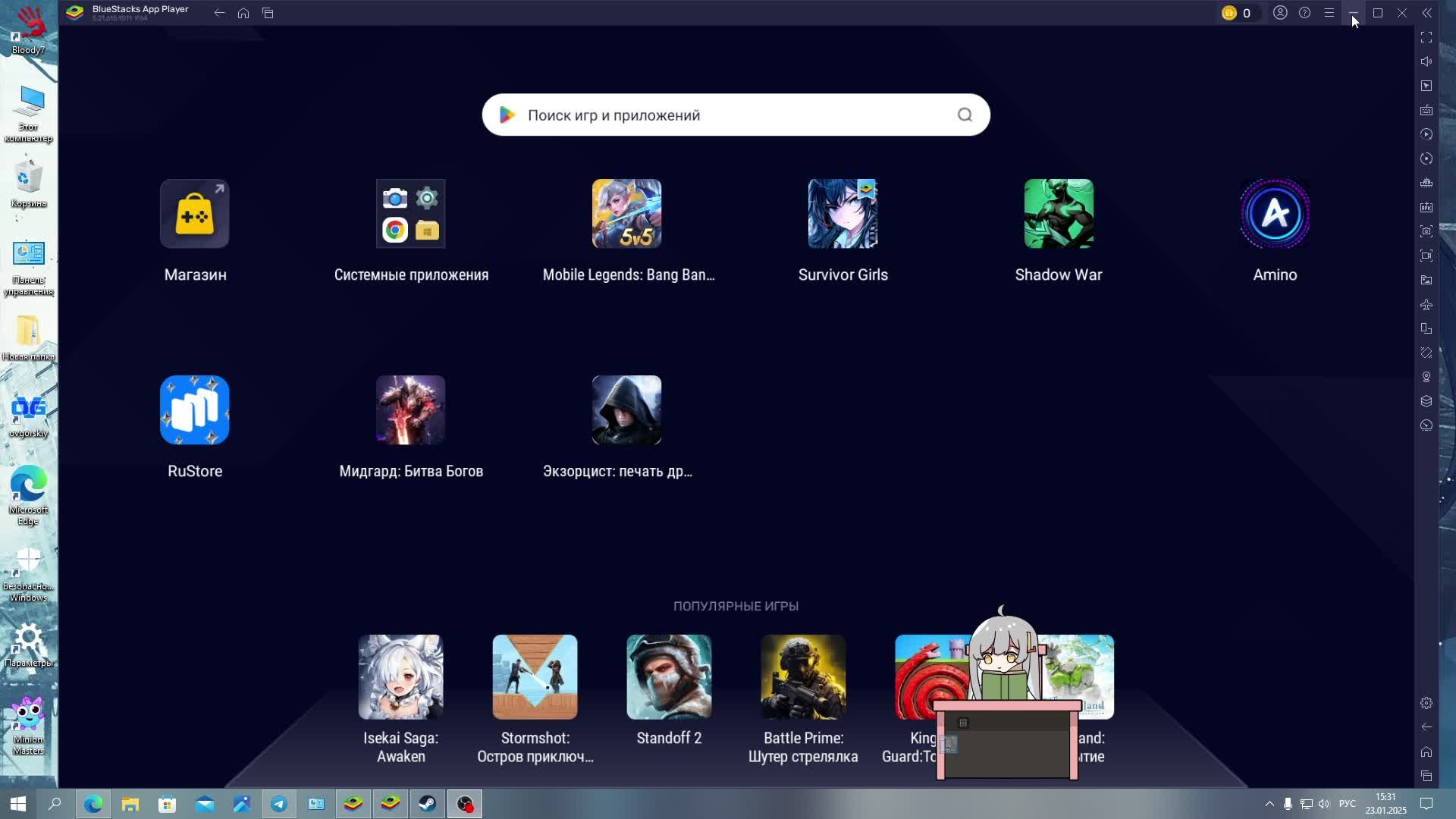Open the performance gauge sidebar icon
1456x819 pixels.
point(1426,425)
